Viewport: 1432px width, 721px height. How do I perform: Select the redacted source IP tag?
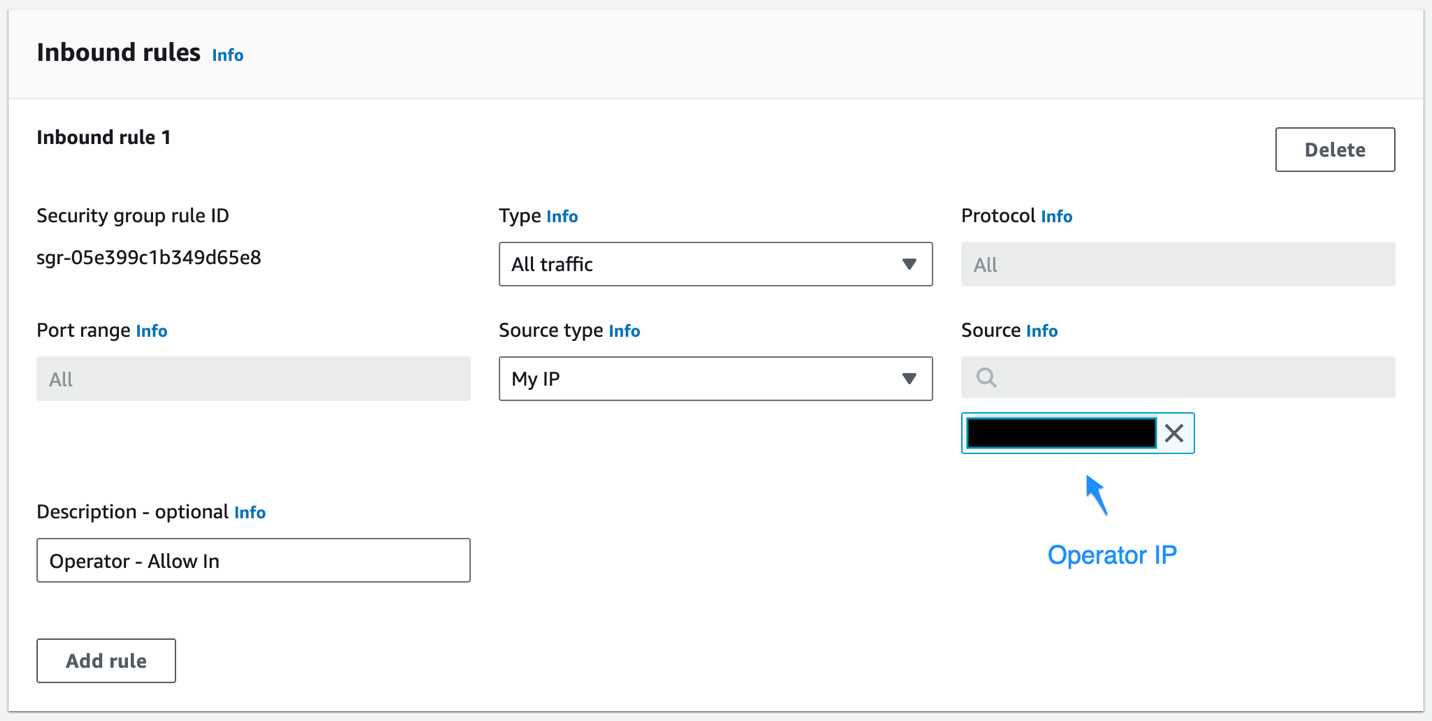(1060, 433)
